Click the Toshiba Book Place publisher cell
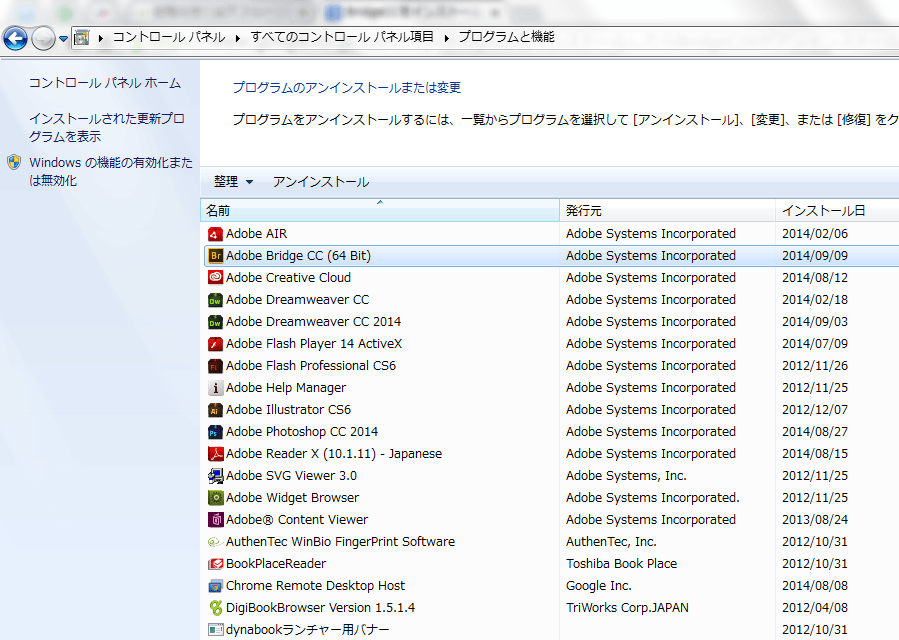The width and height of the screenshot is (899, 640). (622, 564)
